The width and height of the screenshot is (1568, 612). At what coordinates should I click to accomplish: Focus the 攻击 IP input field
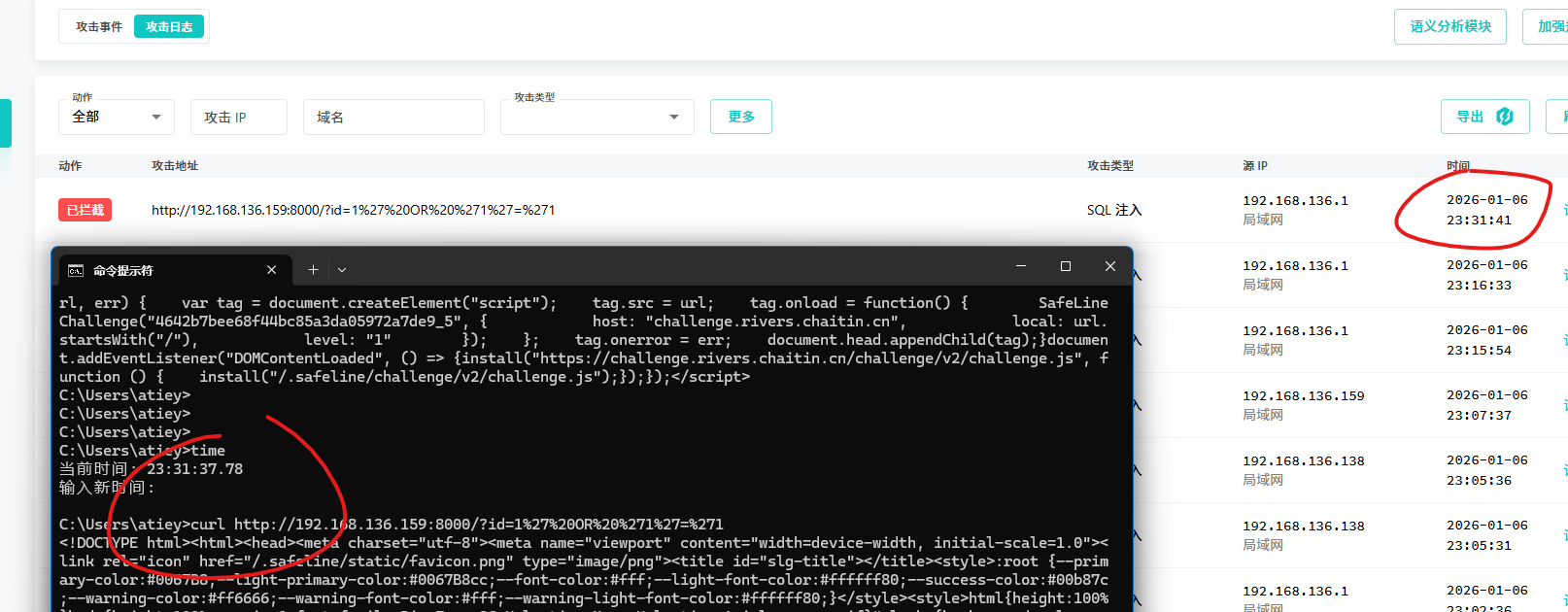point(238,117)
